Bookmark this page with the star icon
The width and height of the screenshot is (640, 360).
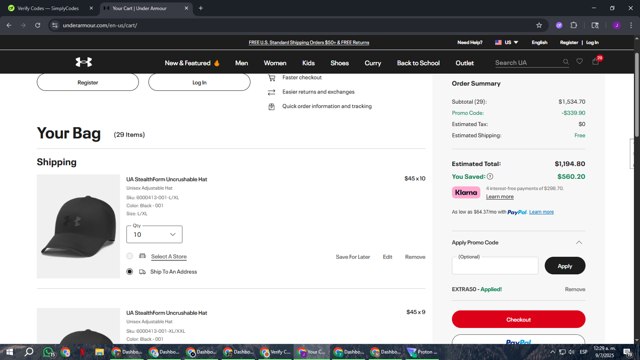tap(539, 25)
